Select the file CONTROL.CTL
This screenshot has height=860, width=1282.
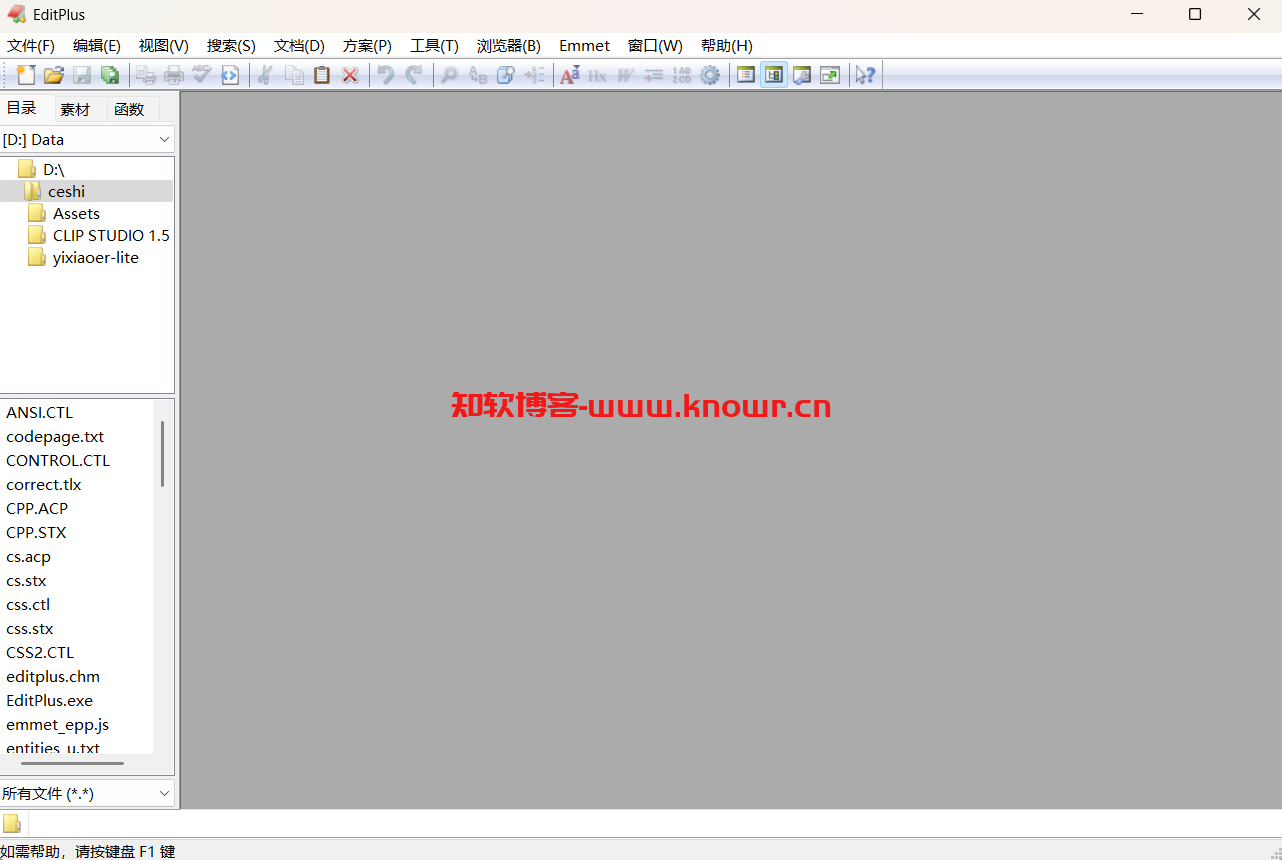[58, 461]
